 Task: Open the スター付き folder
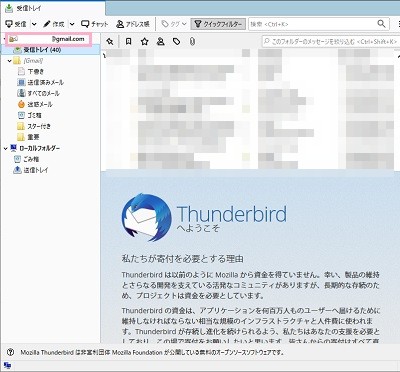(34, 126)
